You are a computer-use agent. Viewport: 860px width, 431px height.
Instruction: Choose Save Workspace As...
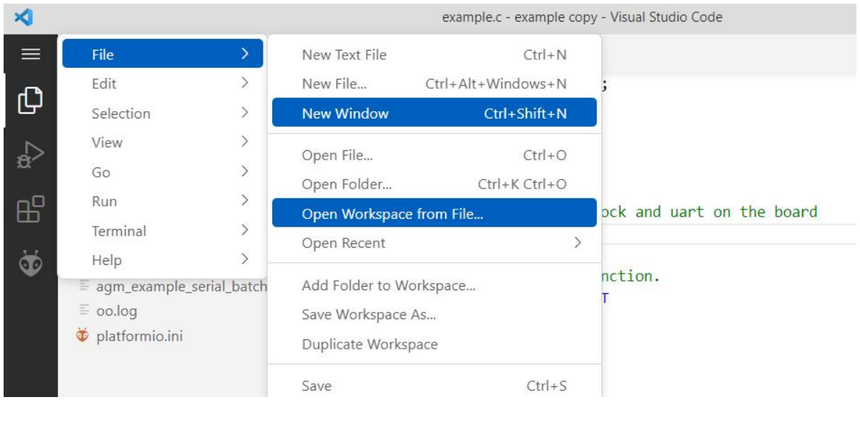click(x=434, y=314)
